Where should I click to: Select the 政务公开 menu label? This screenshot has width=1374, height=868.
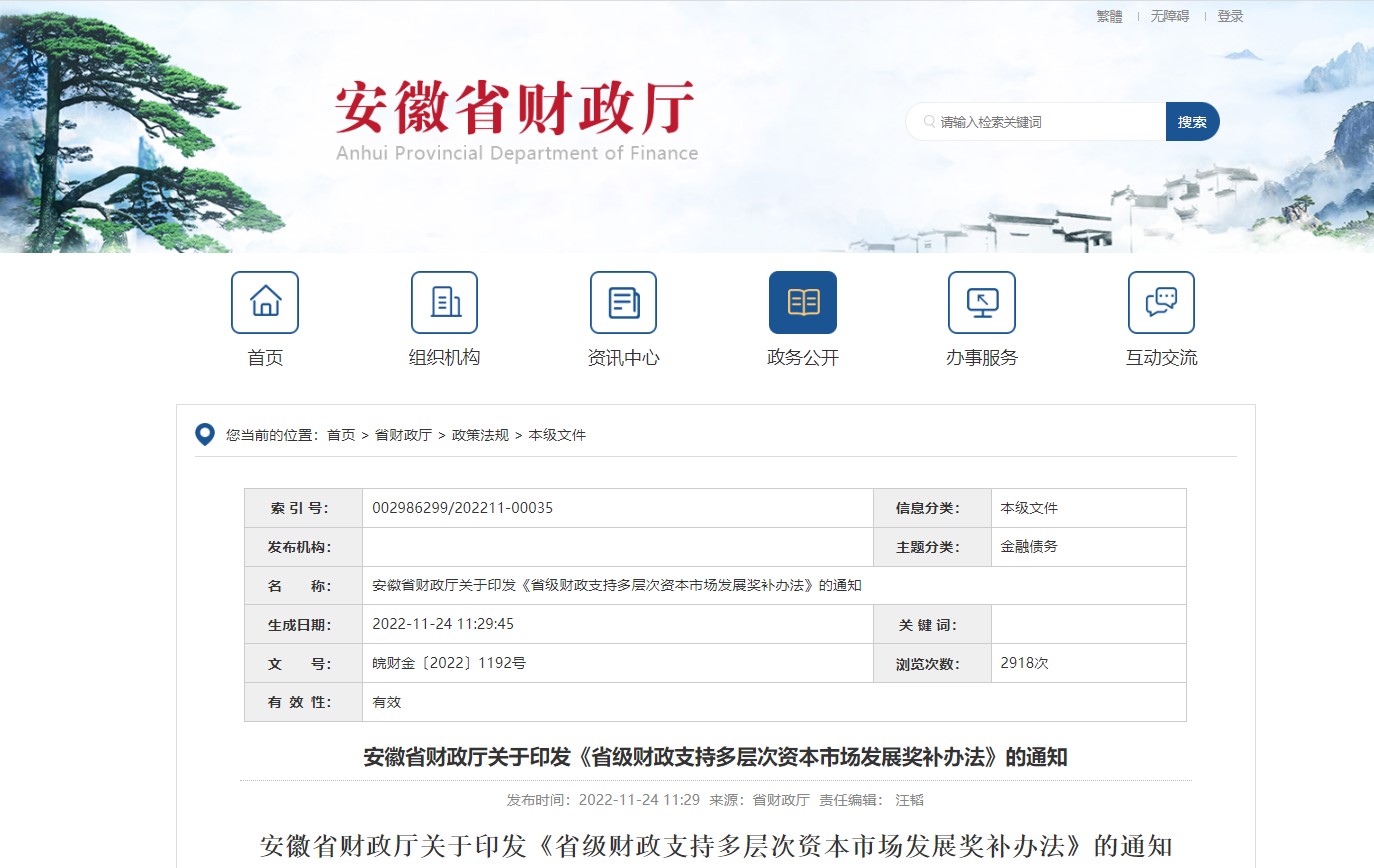[802, 358]
